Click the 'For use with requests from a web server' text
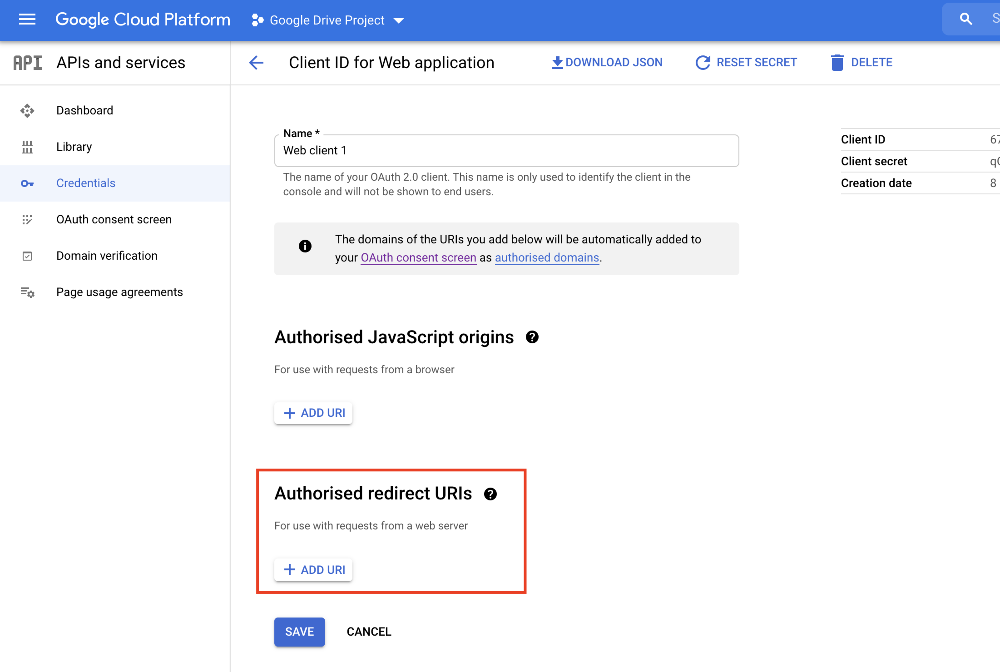The height and width of the screenshot is (672, 1000). coord(371,525)
